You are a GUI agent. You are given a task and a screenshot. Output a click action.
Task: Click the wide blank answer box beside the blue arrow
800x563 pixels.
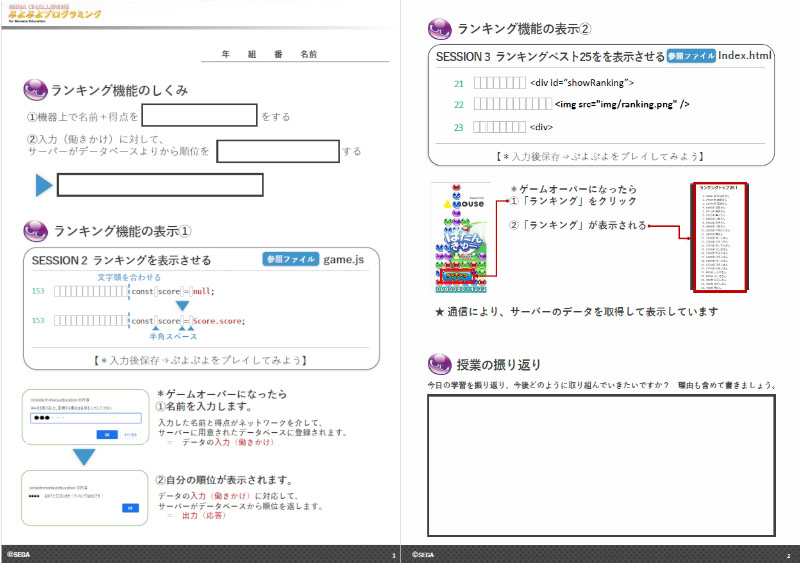pos(160,185)
